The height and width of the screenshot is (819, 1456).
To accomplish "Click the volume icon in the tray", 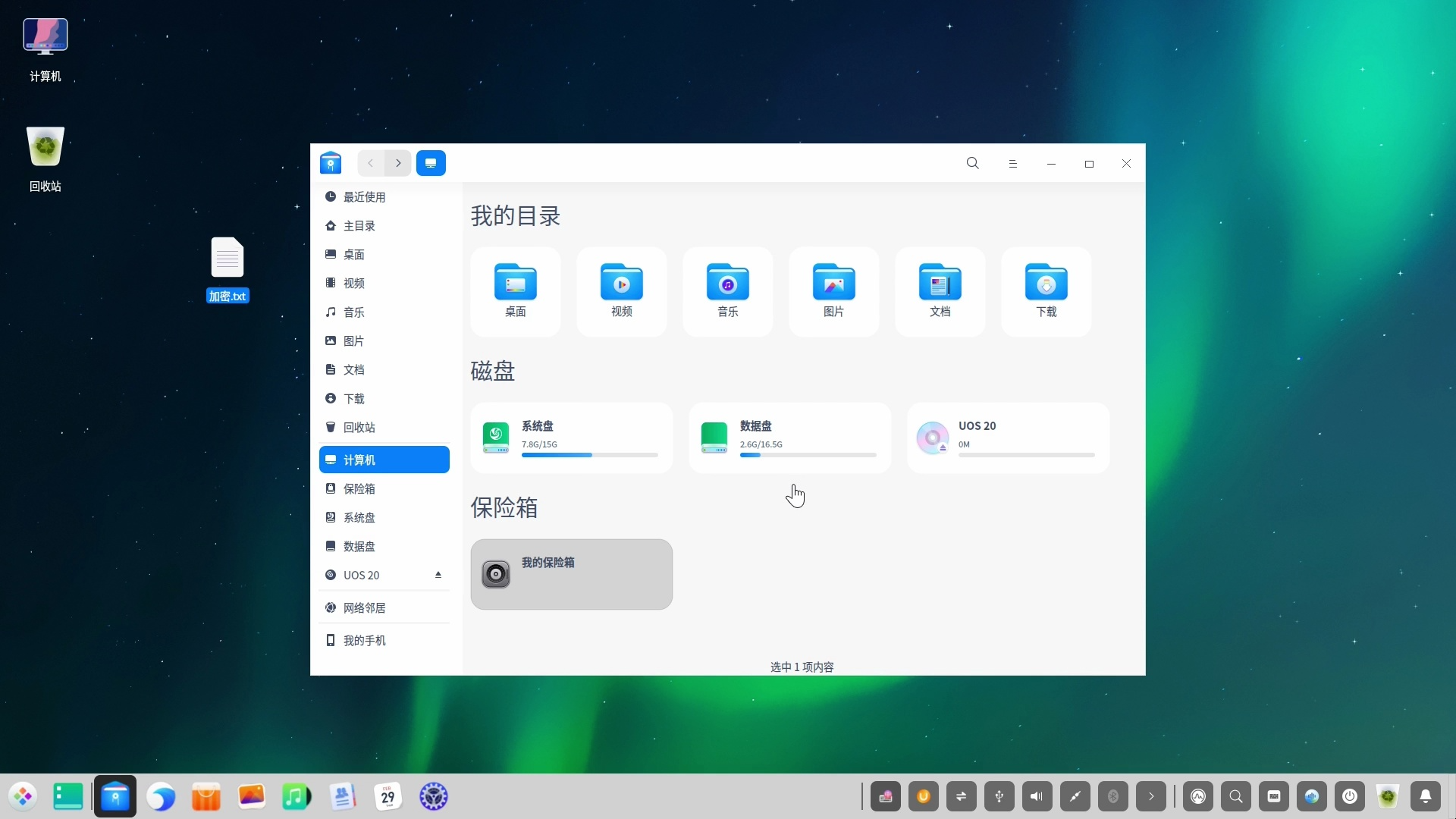I will (x=1037, y=797).
